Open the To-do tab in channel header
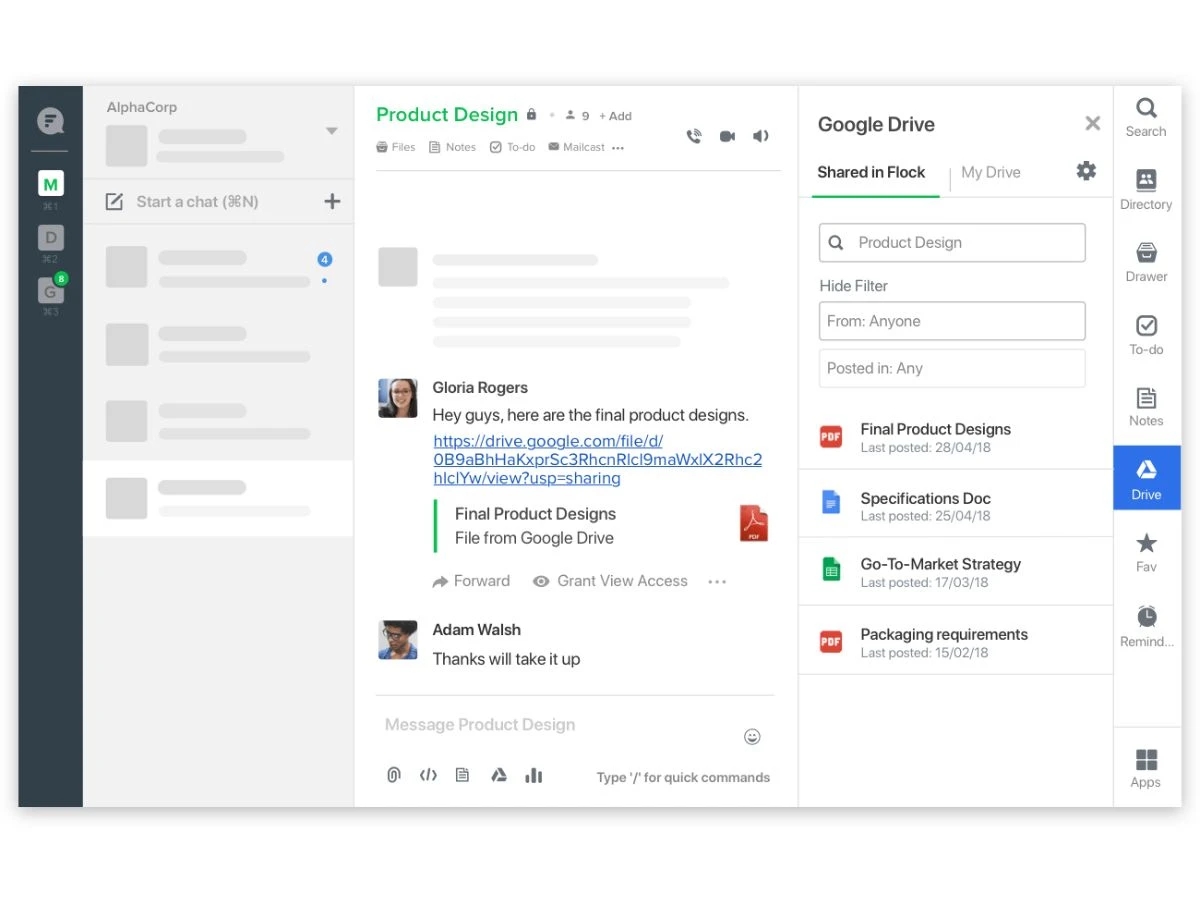The image size is (1200, 900). pos(512,147)
